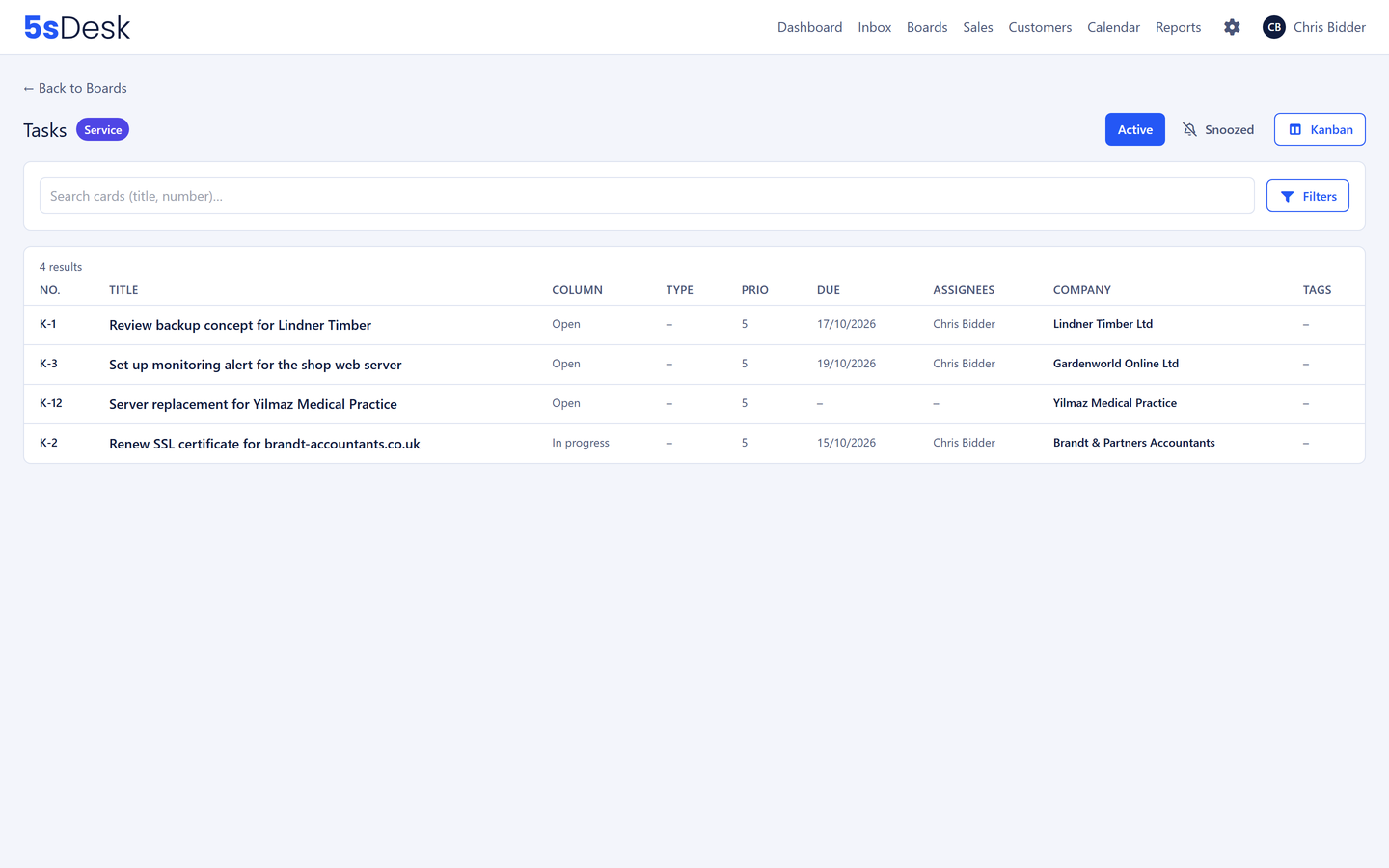Click due date 15/10/2026
Viewport: 1389px width, 868px height.
point(846,443)
